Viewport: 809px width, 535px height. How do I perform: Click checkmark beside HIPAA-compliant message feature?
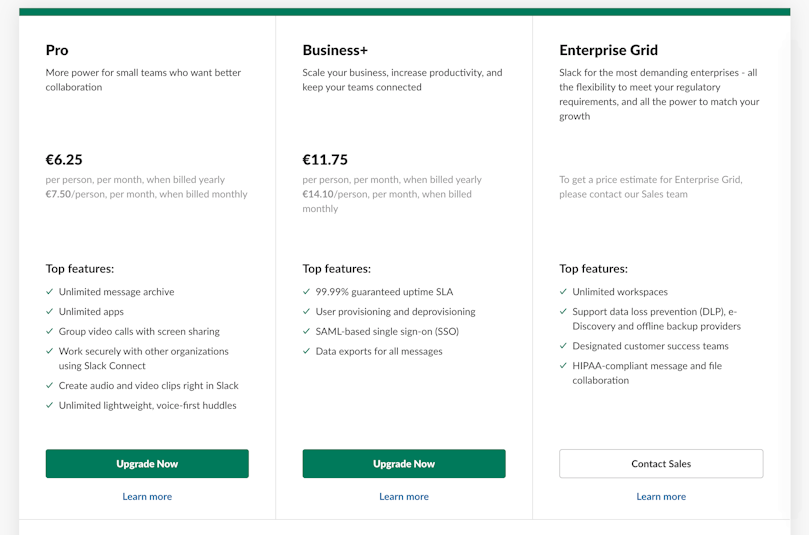(x=563, y=365)
